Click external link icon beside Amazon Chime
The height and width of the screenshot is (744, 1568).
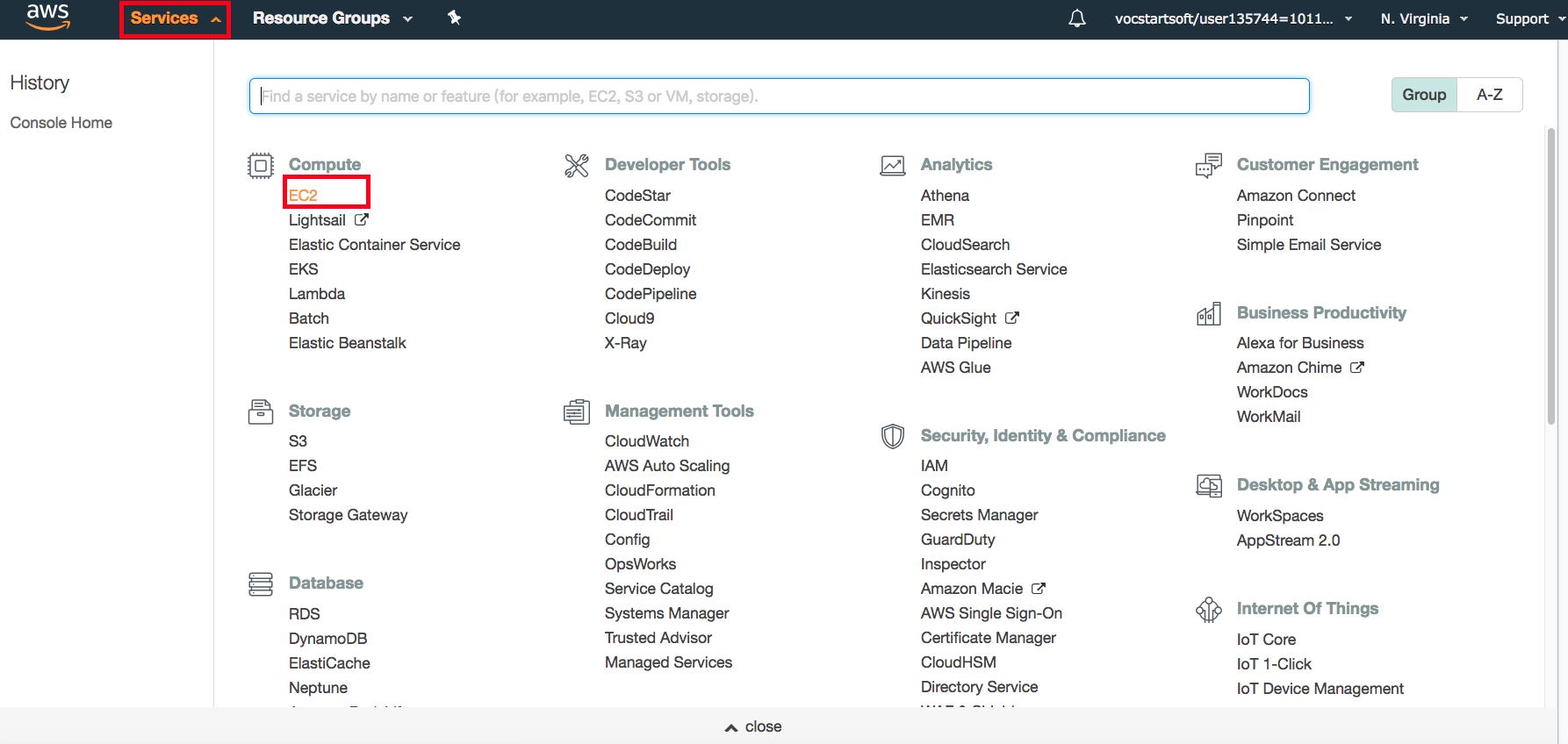[x=1357, y=367]
